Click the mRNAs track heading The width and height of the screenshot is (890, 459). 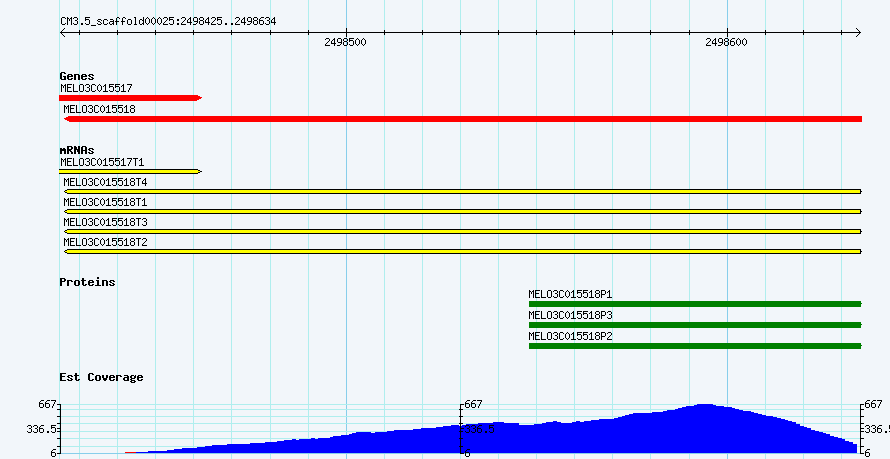(x=77, y=150)
